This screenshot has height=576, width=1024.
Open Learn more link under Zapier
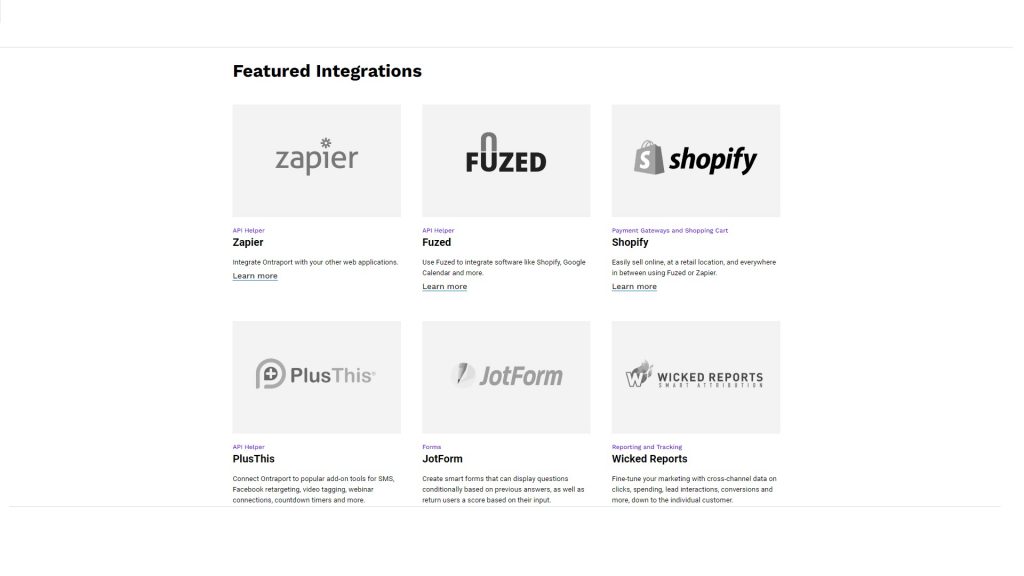click(x=255, y=276)
